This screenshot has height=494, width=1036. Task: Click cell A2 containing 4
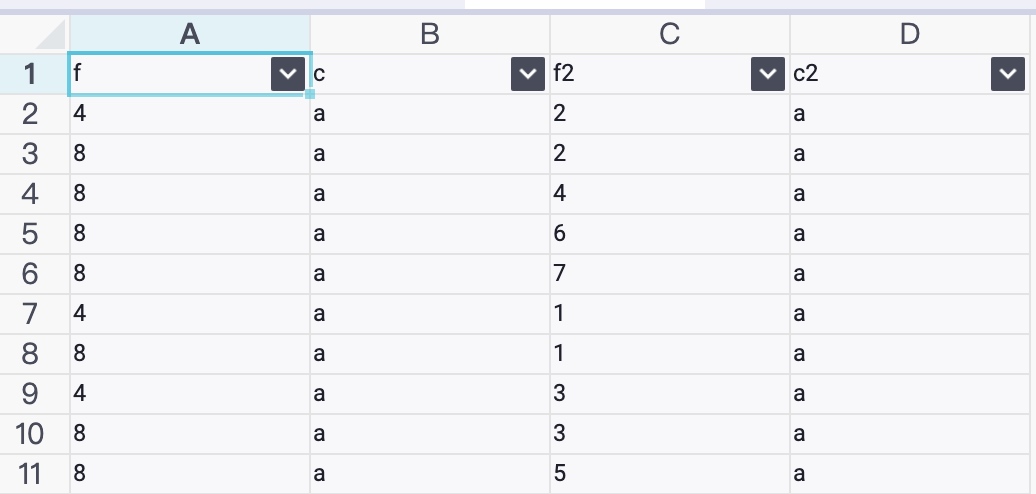[x=190, y=114]
